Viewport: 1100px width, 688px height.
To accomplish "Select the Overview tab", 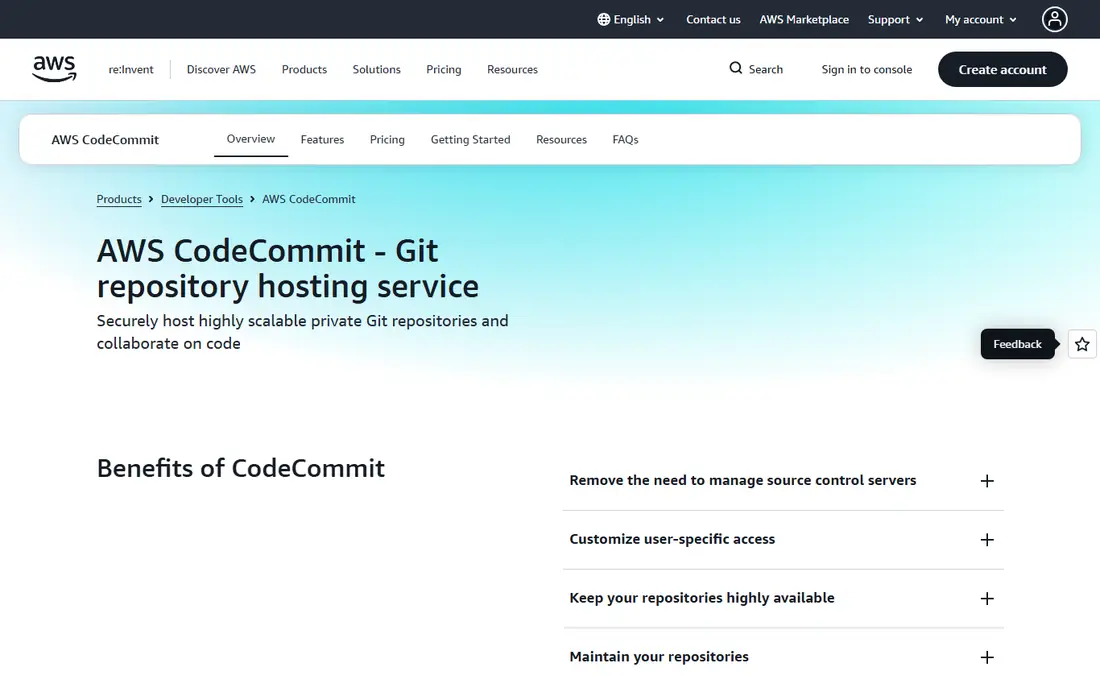I will 250,139.
